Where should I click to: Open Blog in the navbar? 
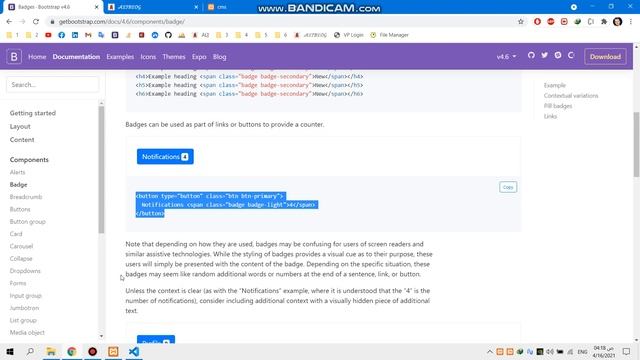point(220,57)
